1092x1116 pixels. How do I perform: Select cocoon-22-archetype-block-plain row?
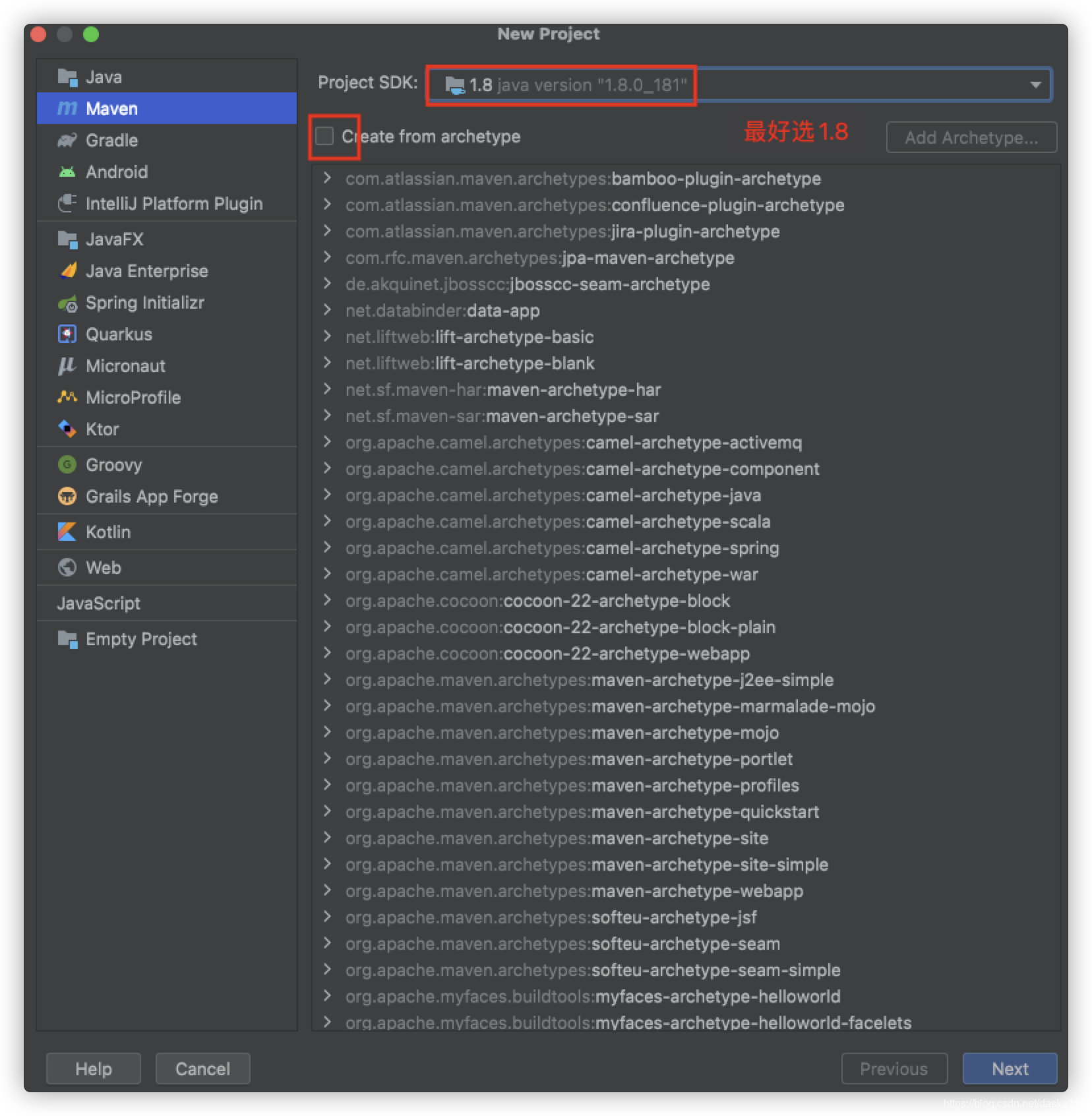pos(686,627)
